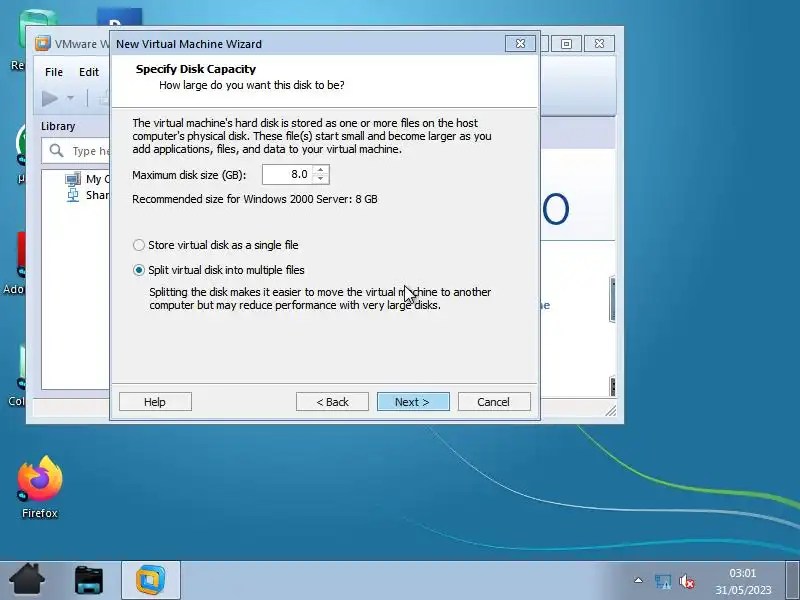Click the VMware window resize grip
Screen dimensions: 800x600
[610, 410]
